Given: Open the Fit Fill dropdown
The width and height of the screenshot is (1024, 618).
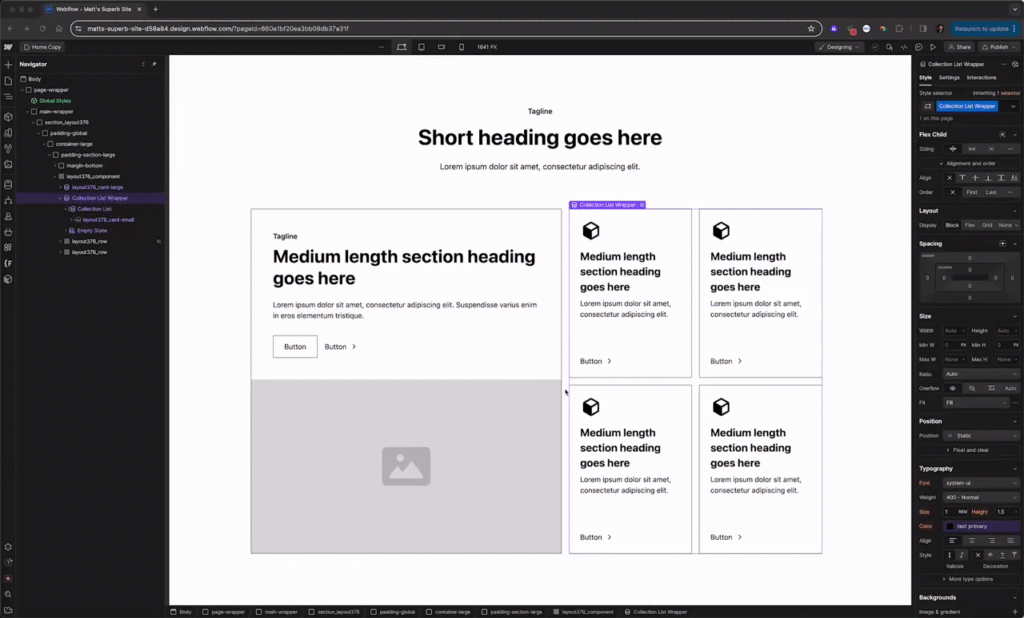Looking at the screenshot, I should (x=976, y=402).
